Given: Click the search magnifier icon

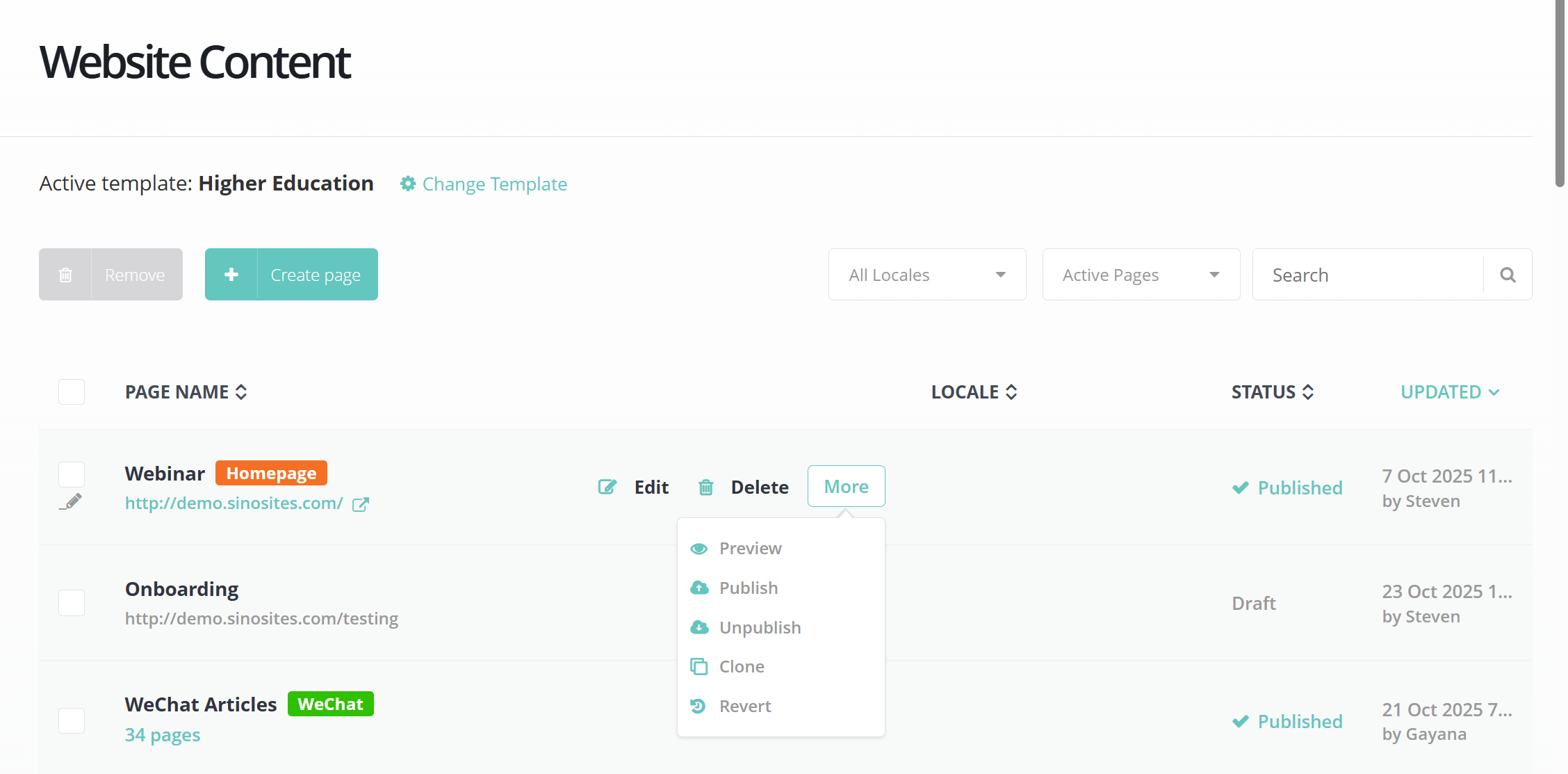Looking at the screenshot, I should tap(1508, 275).
